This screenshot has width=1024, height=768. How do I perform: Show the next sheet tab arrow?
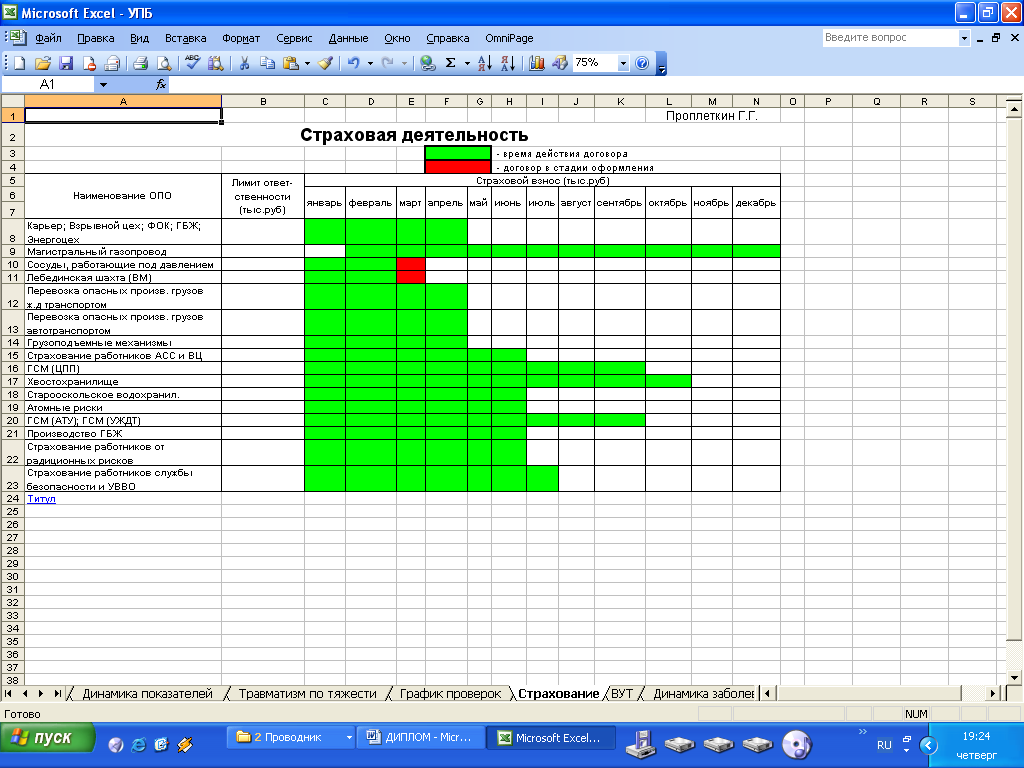[41, 694]
